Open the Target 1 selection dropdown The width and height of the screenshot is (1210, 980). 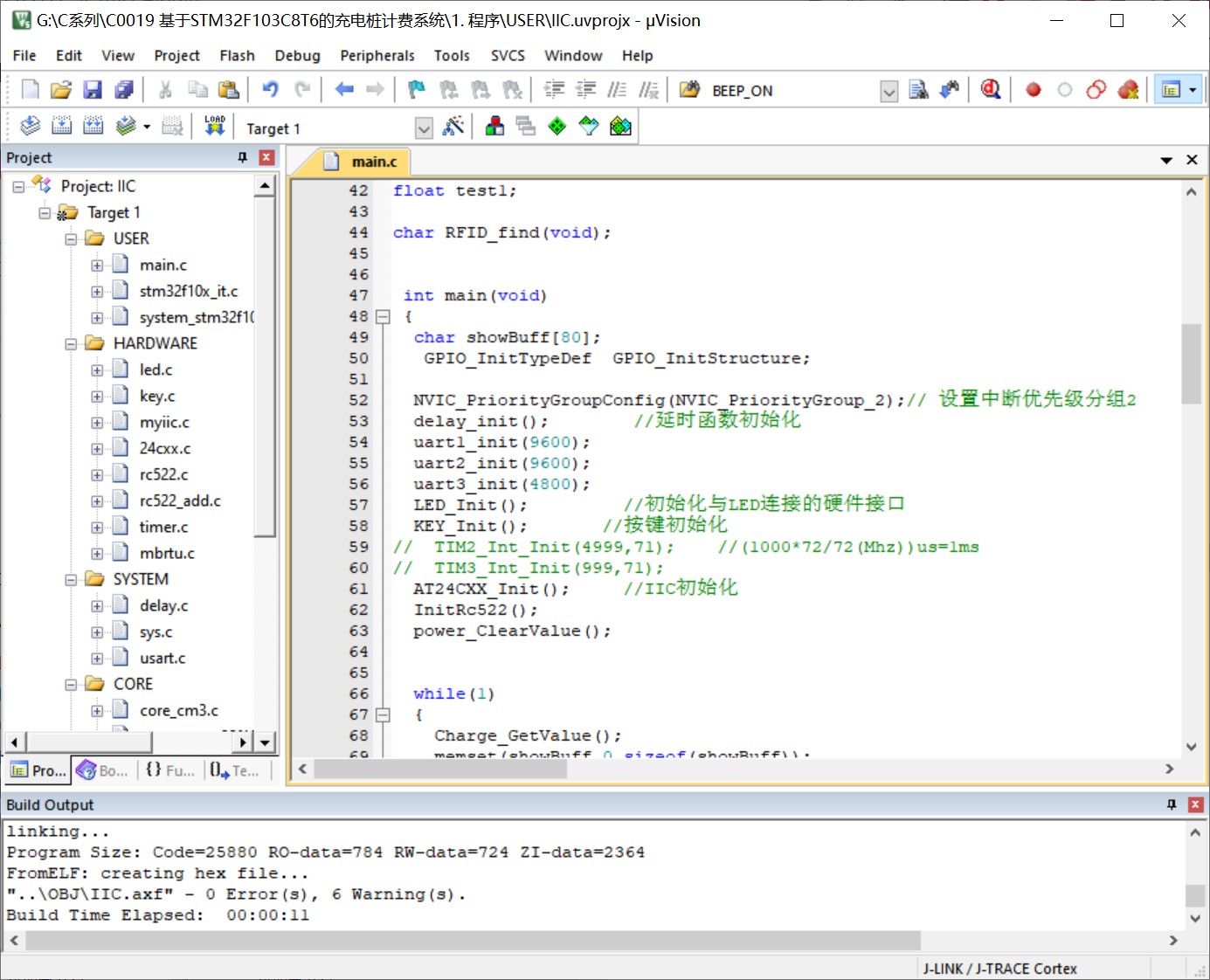424,128
